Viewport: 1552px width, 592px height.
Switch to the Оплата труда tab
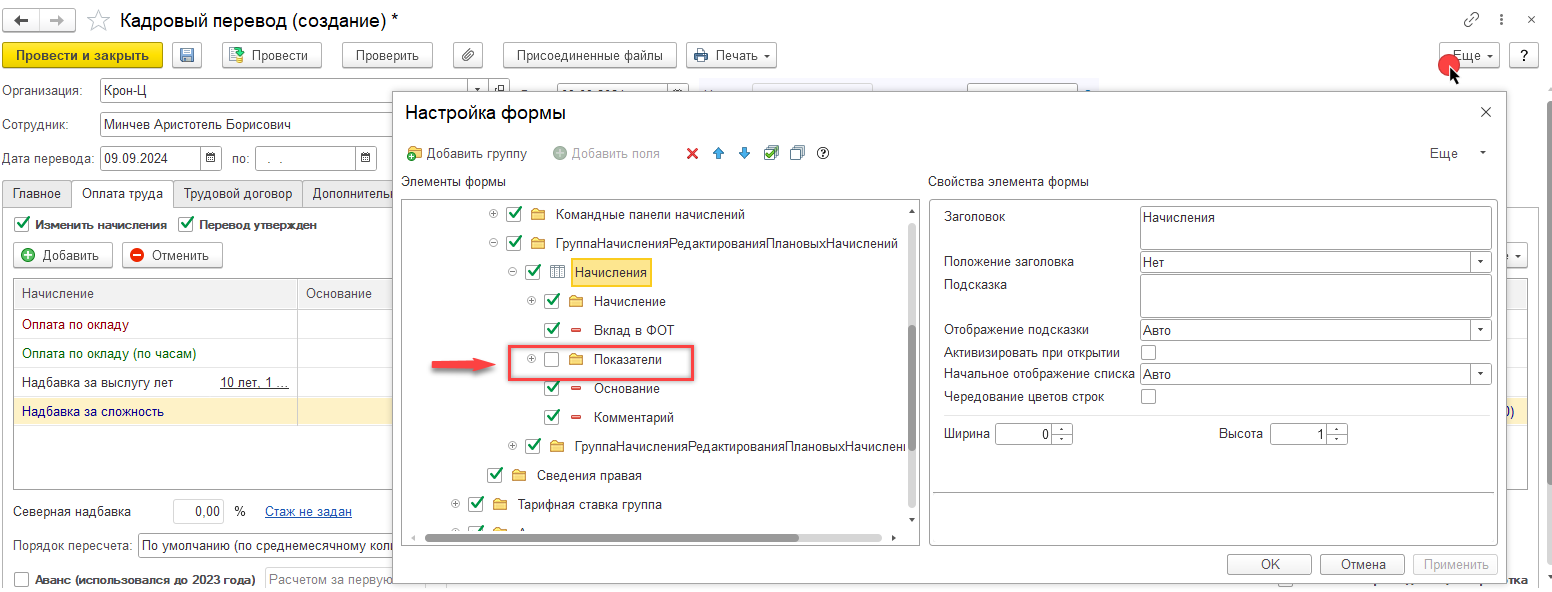pos(123,194)
